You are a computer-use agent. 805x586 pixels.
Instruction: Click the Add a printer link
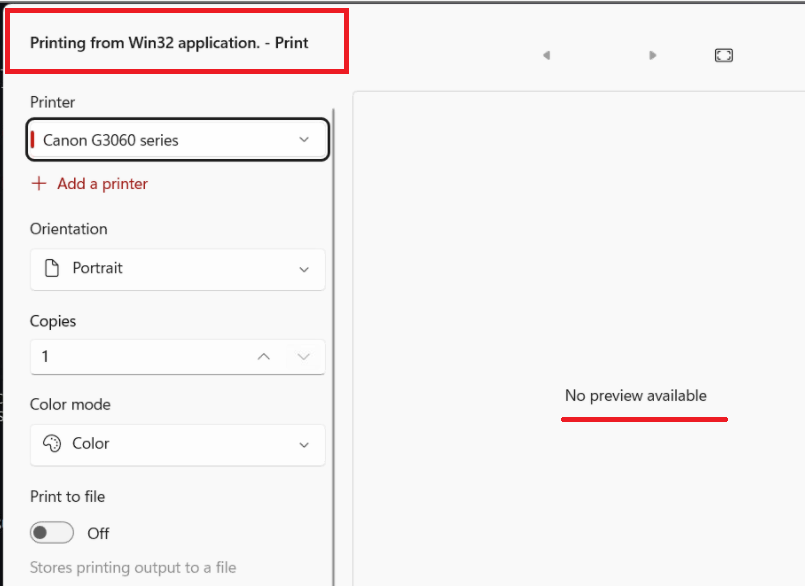[x=102, y=184]
